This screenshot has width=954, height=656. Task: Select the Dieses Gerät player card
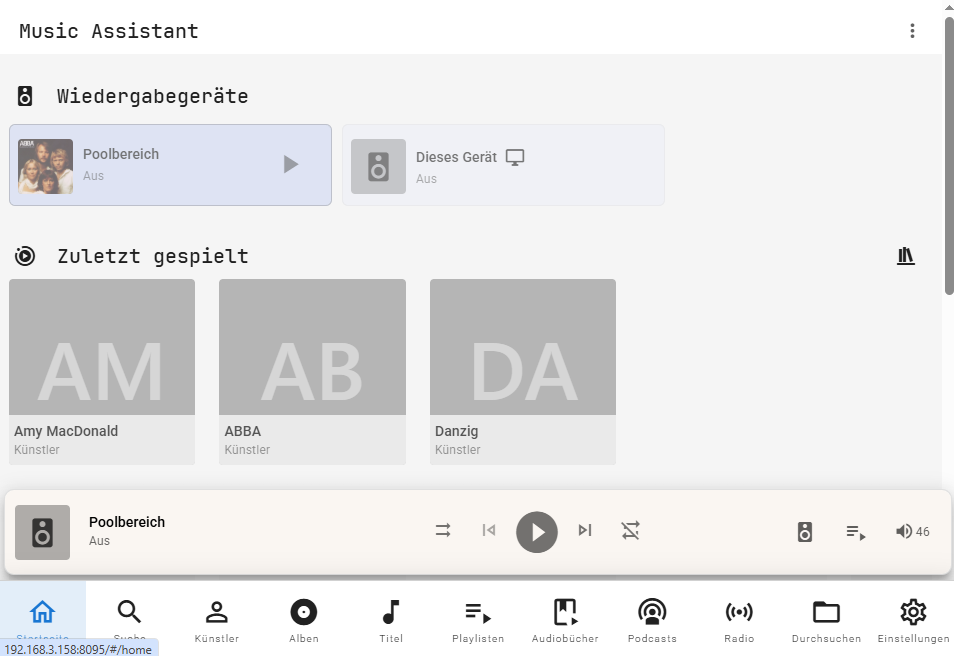tap(503, 166)
